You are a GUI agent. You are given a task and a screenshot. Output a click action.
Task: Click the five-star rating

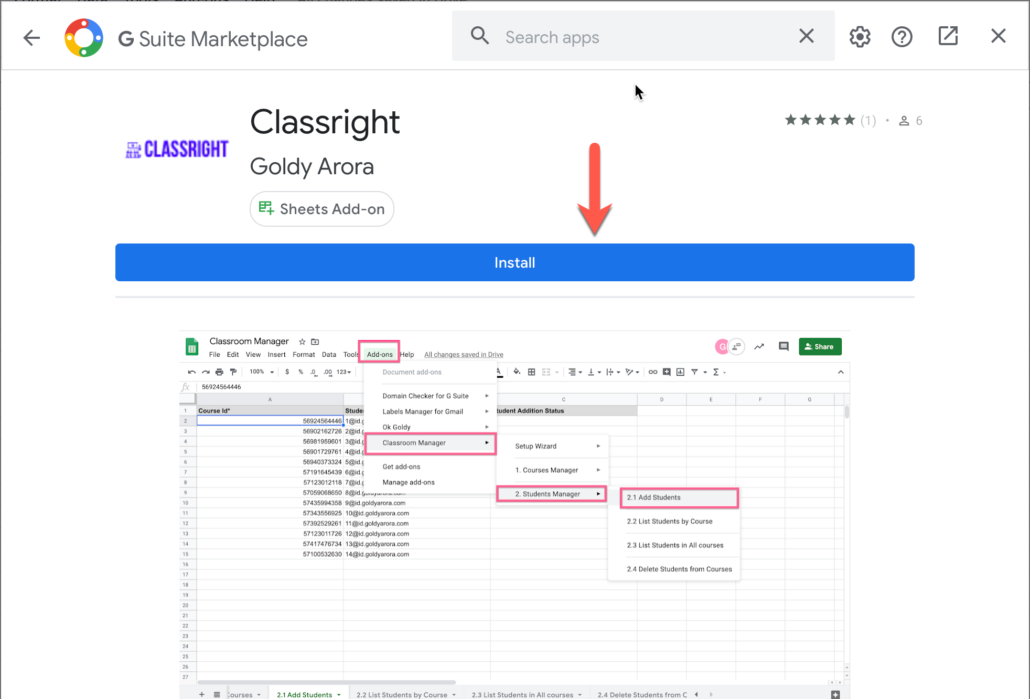click(x=820, y=120)
